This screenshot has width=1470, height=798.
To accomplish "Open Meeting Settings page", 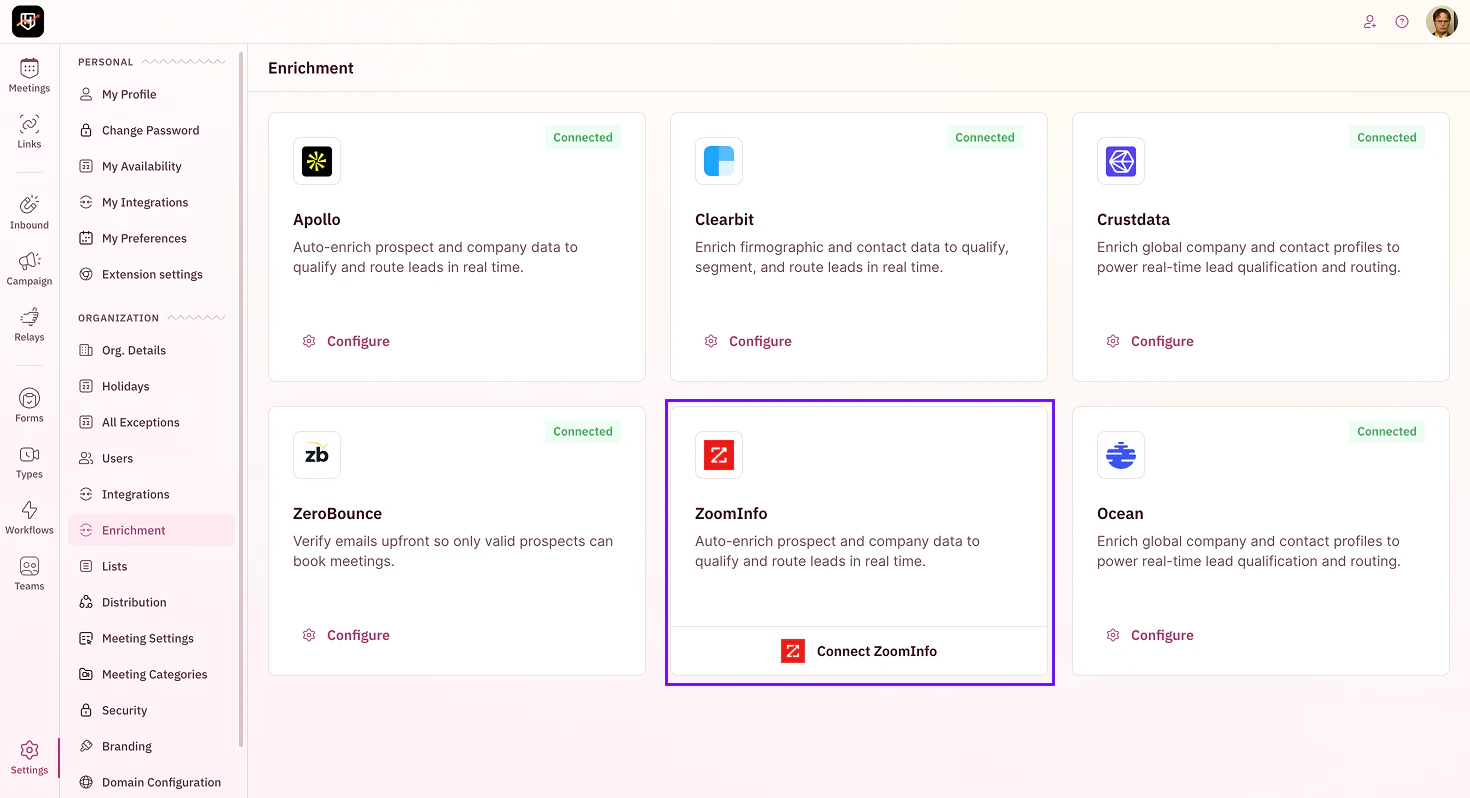I will click(151, 638).
